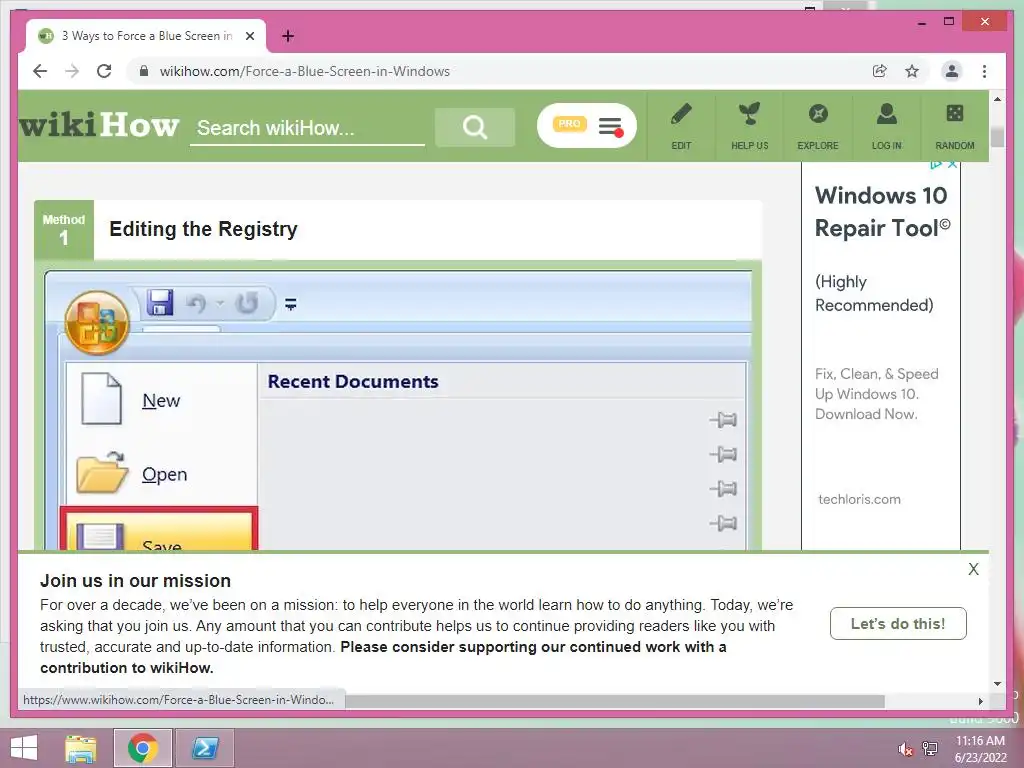The image size is (1024, 768).
Task: Click vertical scrollbar down arrow
Action: click(x=997, y=684)
